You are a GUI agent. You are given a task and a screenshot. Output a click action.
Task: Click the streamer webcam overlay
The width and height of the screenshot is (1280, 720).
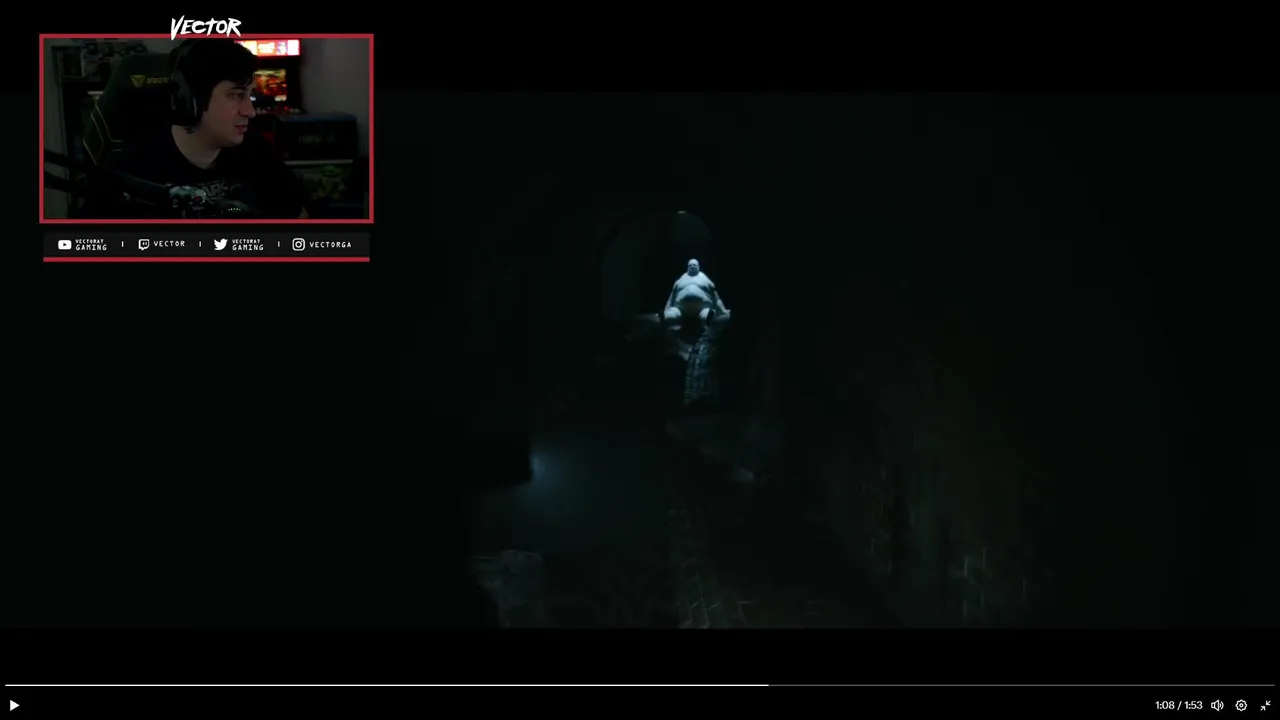click(x=206, y=128)
